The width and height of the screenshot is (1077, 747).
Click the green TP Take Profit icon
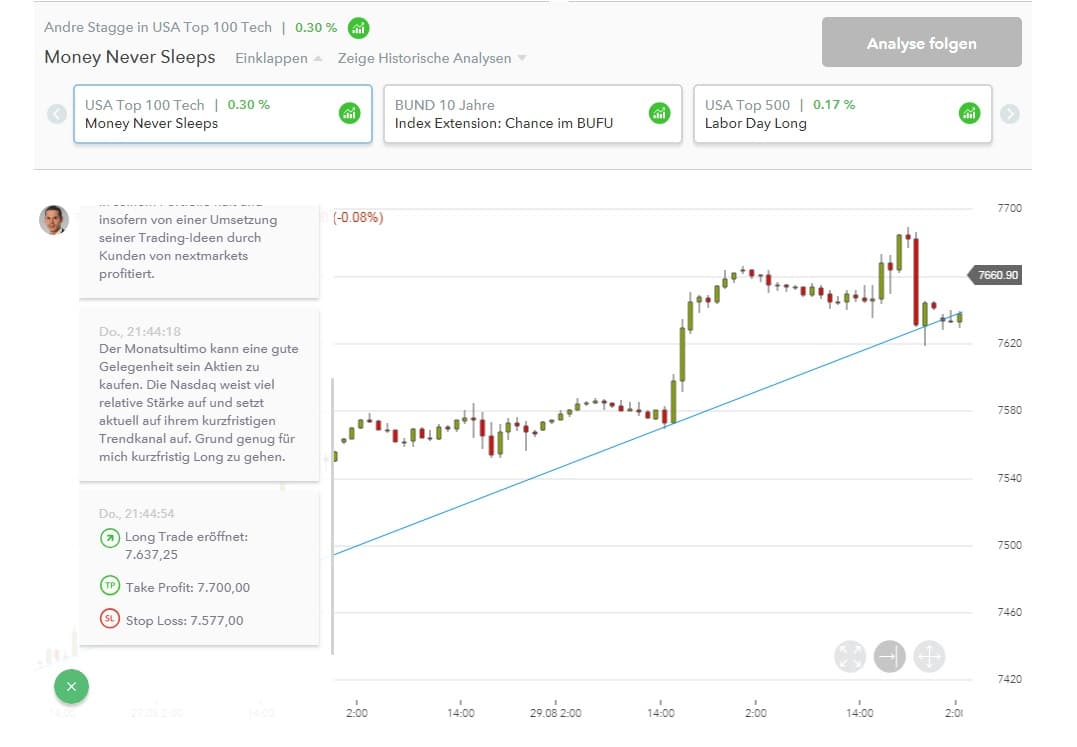109,586
